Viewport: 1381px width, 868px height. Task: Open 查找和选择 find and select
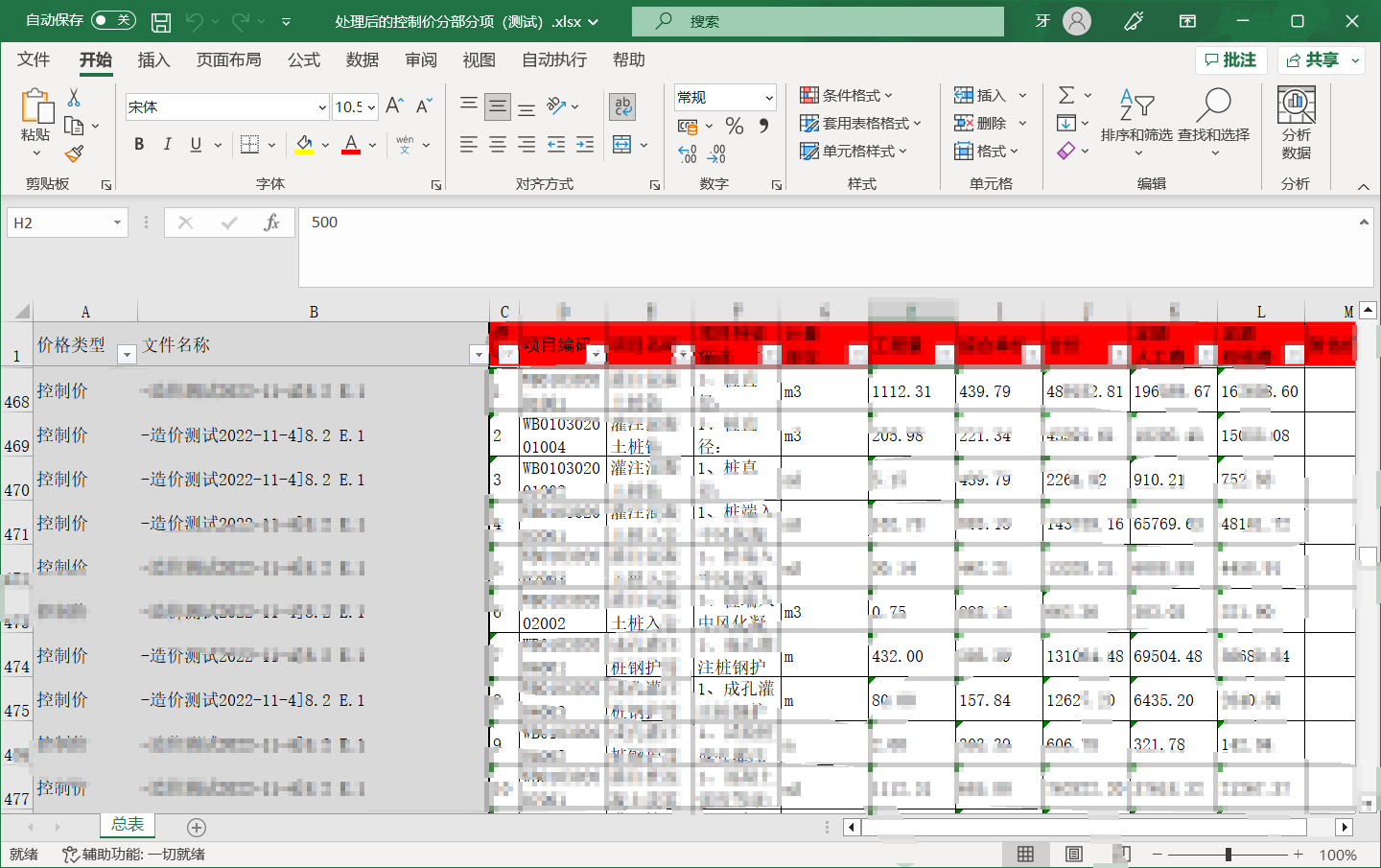(1214, 121)
